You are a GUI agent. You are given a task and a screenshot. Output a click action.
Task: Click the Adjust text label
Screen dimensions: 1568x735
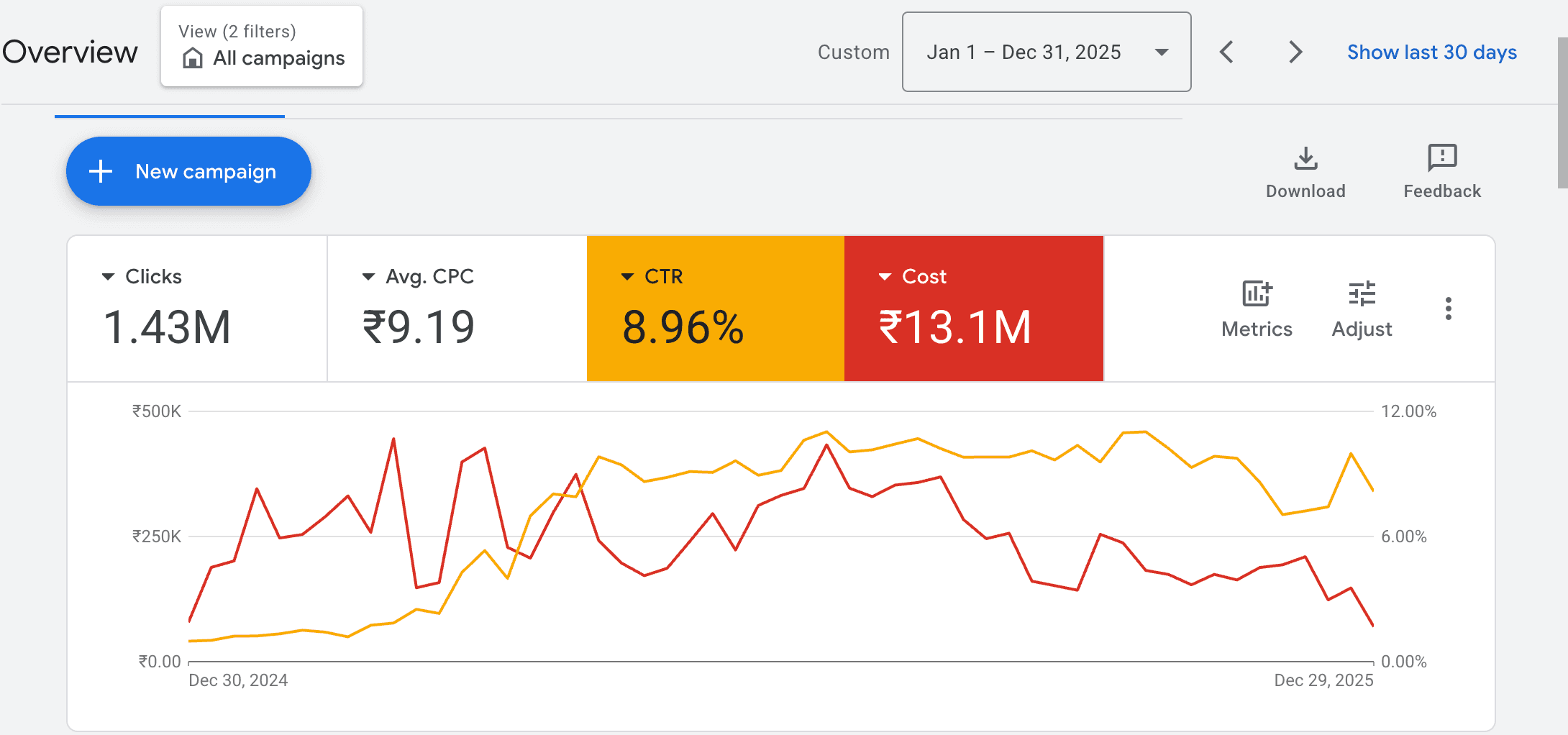[x=1362, y=329]
